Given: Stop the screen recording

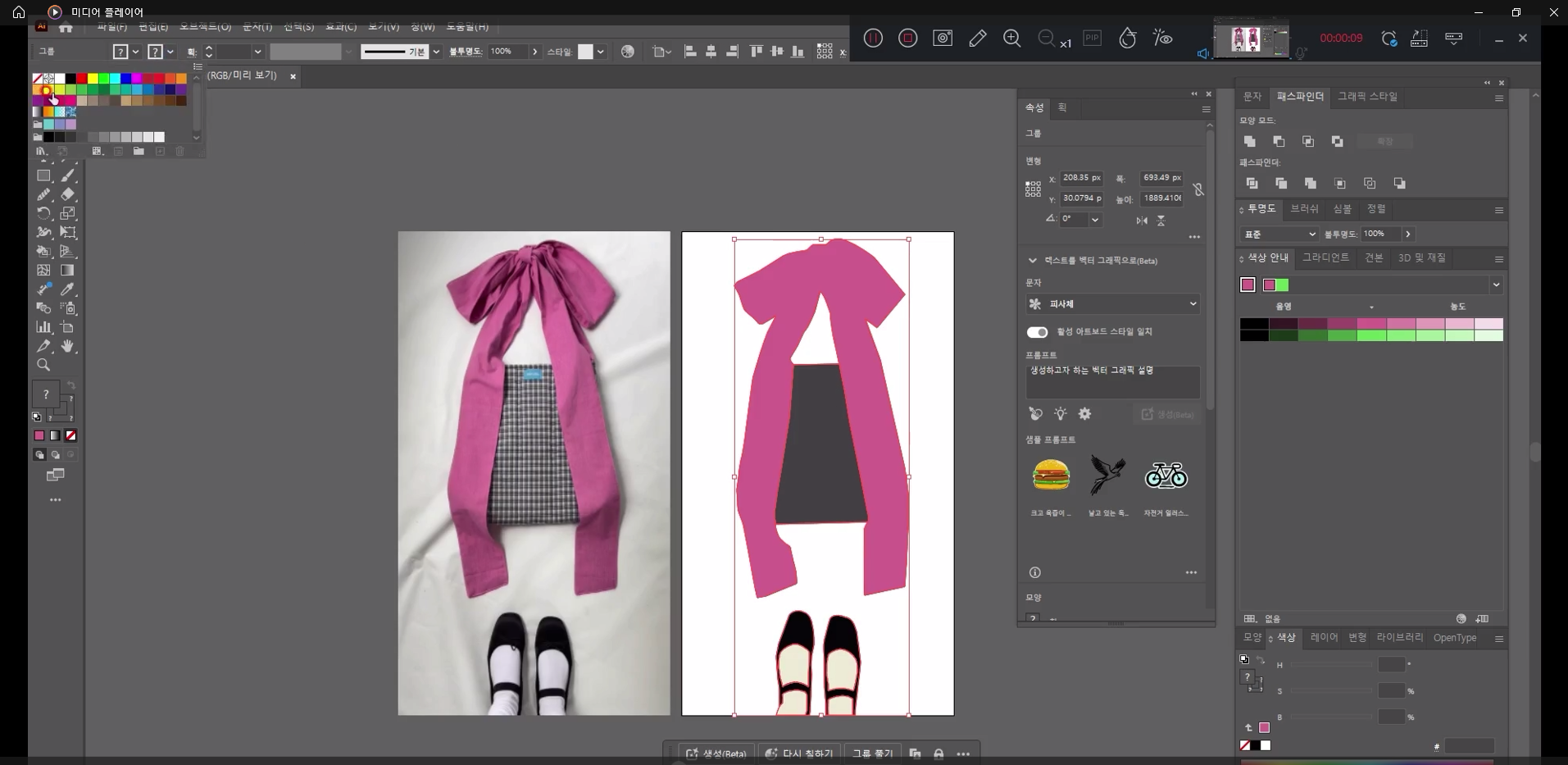Looking at the screenshot, I should pyautogui.click(x=907, y=39).
